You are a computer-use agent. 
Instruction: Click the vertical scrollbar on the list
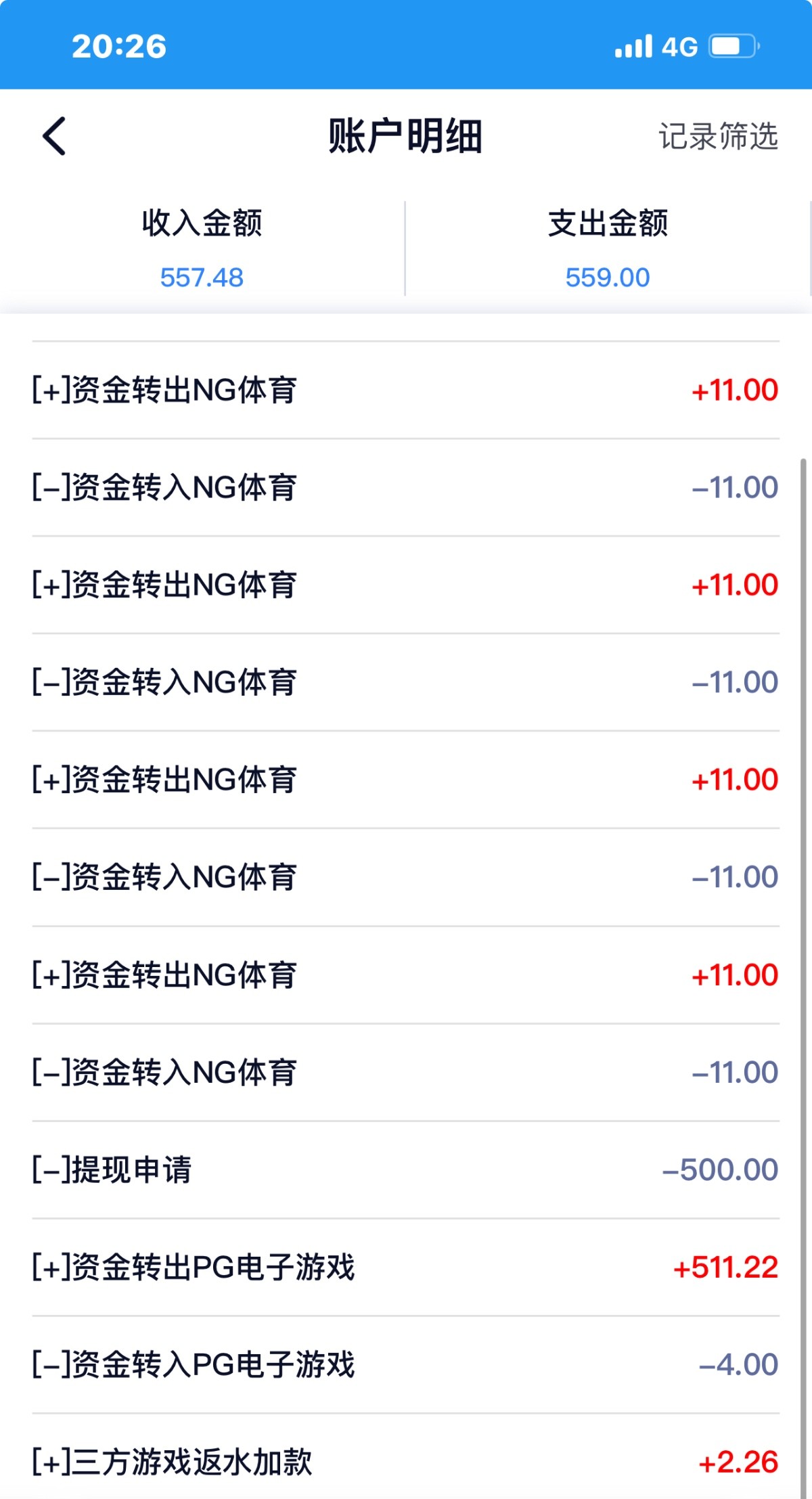803,947
